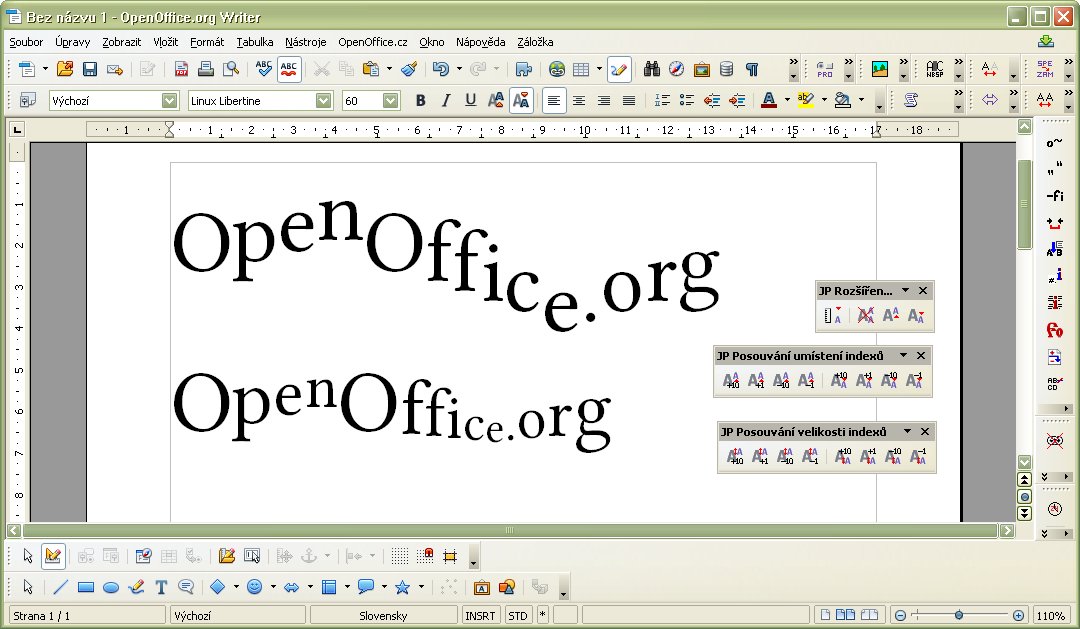Close the JP Posouvání velikosti indexů toolbar
Viewport: 1080px width, 629px height.
point(924,431)
